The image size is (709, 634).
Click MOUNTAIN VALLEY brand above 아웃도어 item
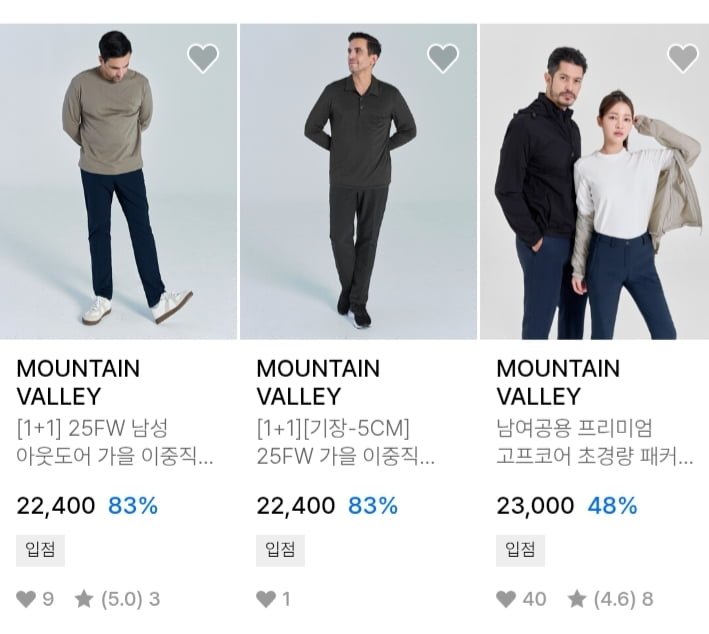[x=78, y=382]
